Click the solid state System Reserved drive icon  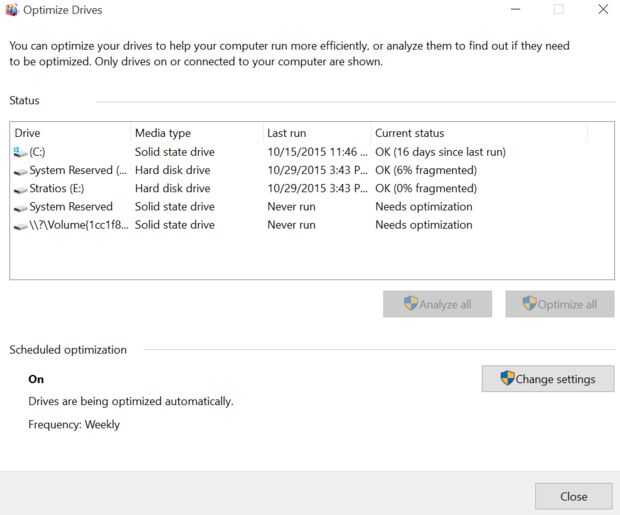pyautogui.click(x=21, y=207)
